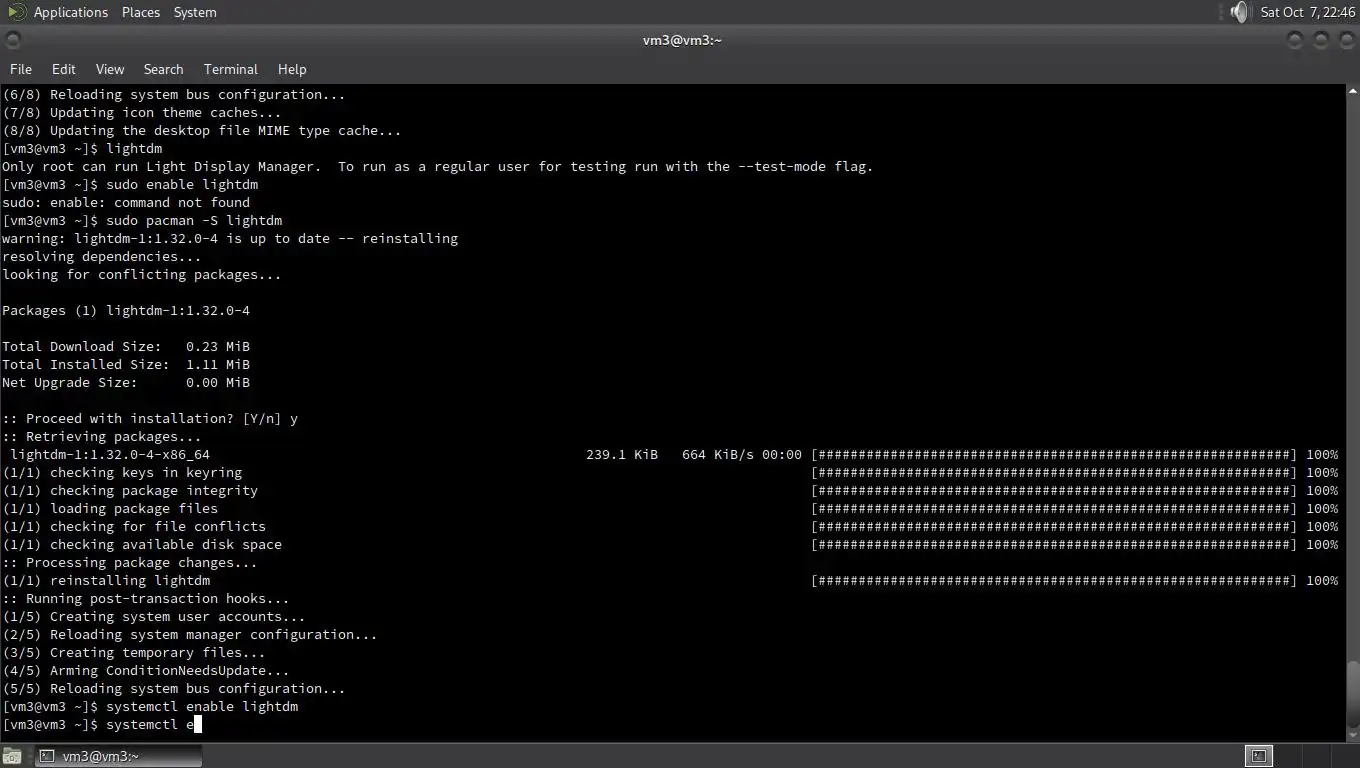
Task: Click the progress bar in 'reinstalling lightdm' row
Action: 1054,580
